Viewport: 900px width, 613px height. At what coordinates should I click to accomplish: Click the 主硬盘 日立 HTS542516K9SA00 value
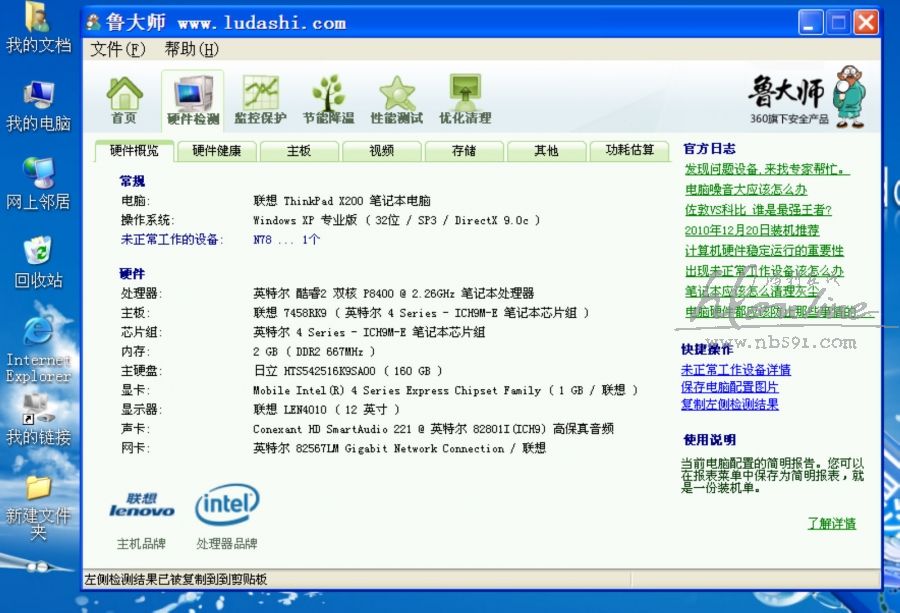[x=348, y=371]
